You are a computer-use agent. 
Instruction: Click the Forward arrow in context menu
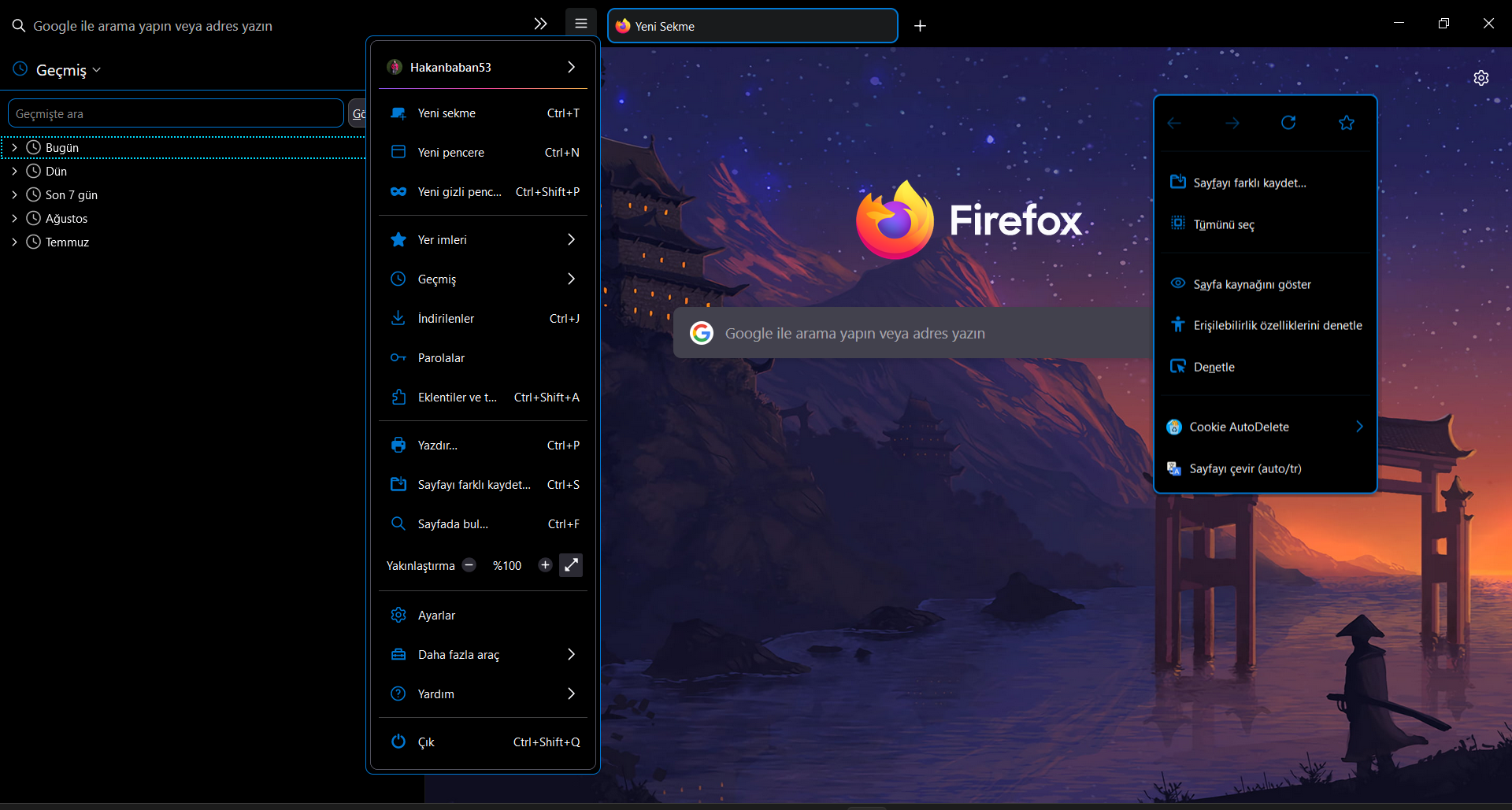(x=1232, y=123)
